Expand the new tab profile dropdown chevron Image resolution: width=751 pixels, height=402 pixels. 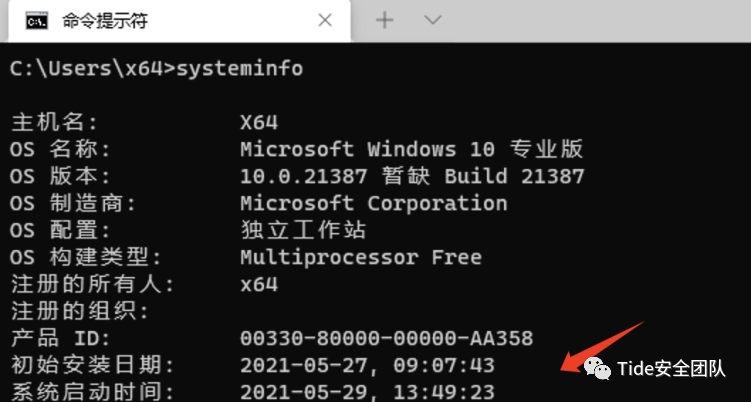pyautogui.click(x=432, y=20)
